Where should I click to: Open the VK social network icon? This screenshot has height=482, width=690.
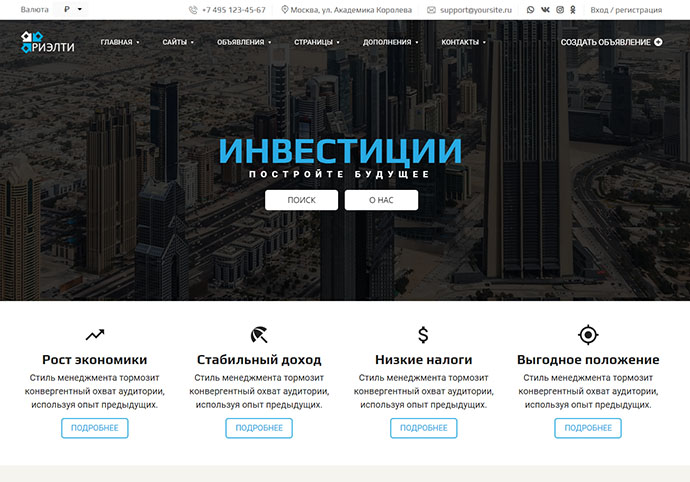(x=545, y=10)
